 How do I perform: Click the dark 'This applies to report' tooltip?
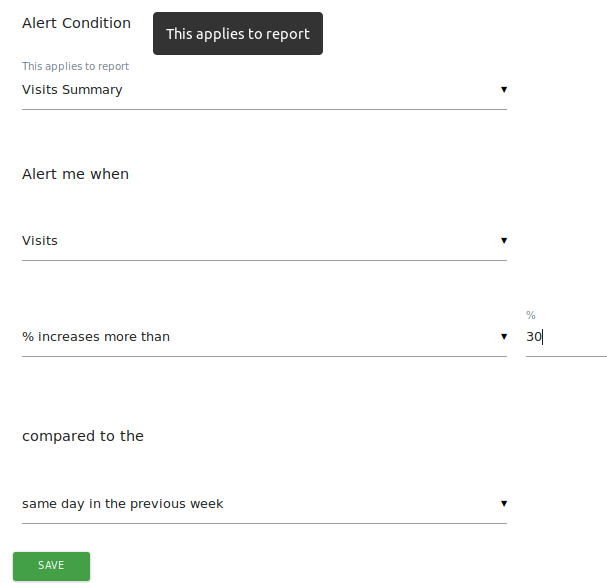238,34
